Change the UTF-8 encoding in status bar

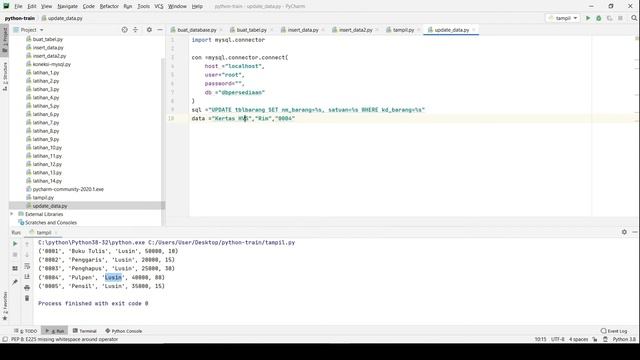tap(558, 339)
